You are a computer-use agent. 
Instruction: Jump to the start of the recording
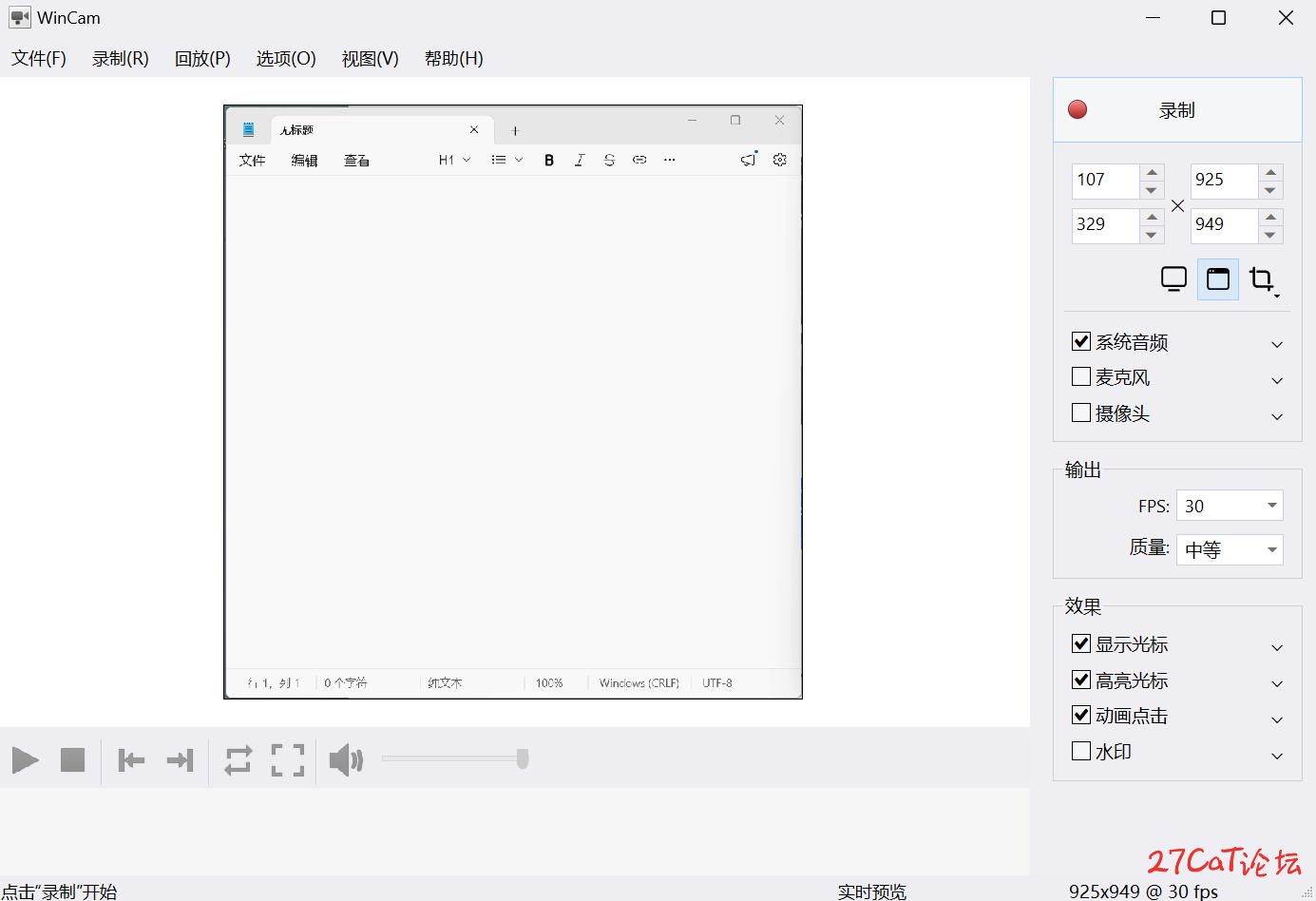[x=131, y=760]
